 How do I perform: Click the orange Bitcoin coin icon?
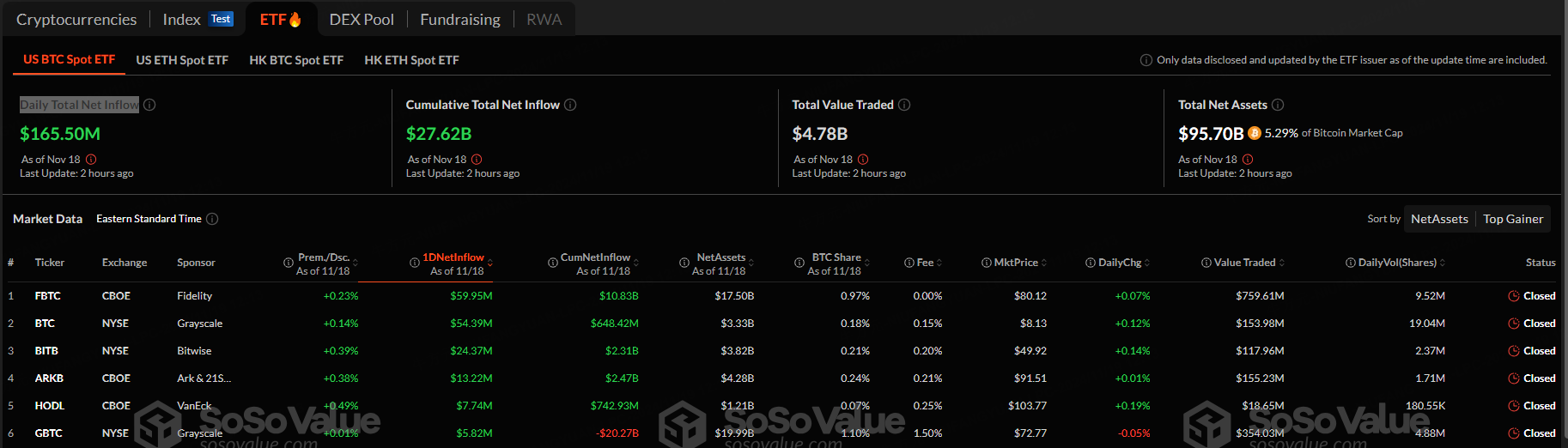[1254, 133]
